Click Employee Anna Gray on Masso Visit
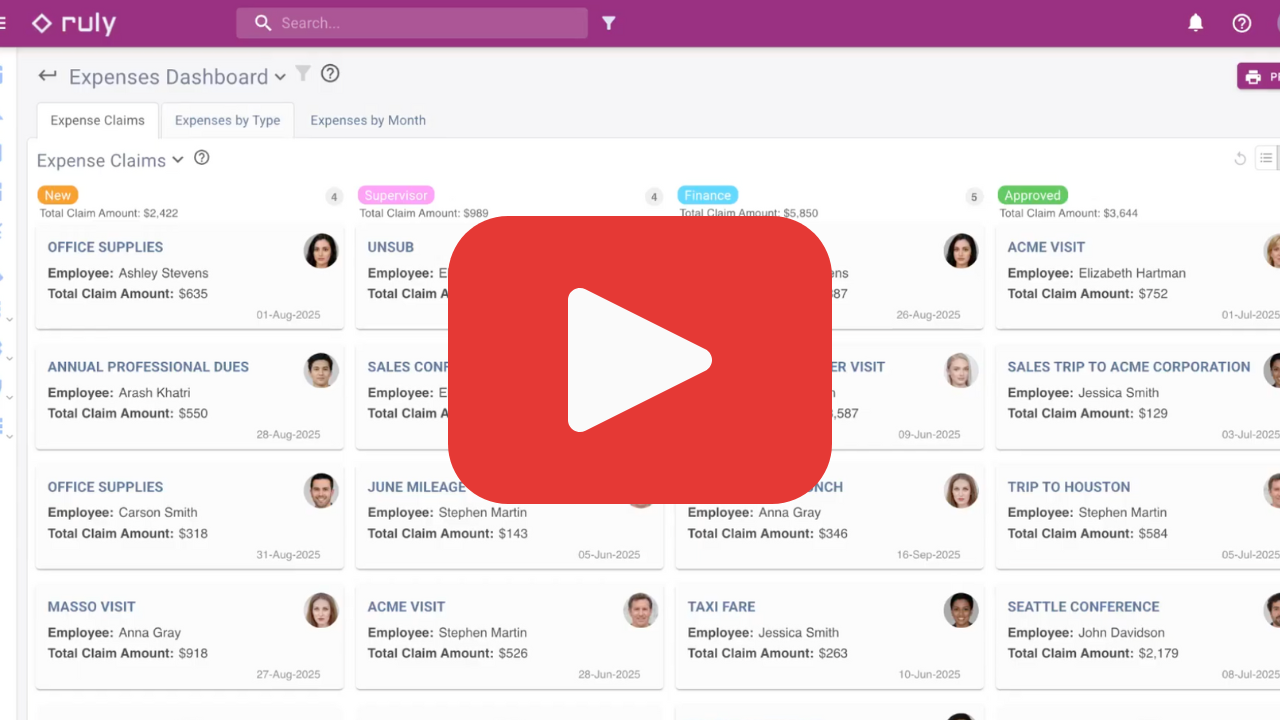 [x=114, y=632]
